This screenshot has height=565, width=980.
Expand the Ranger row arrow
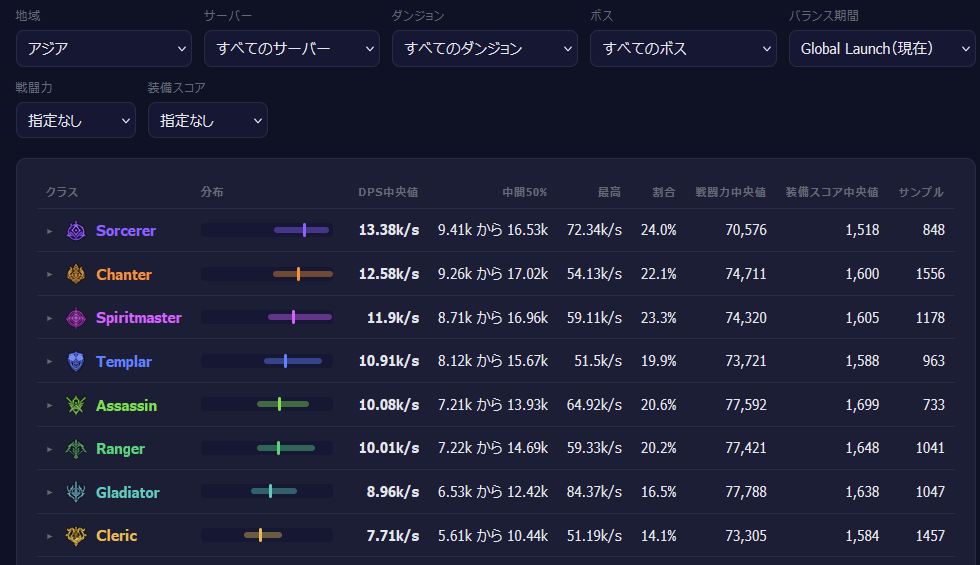[49, 449]
